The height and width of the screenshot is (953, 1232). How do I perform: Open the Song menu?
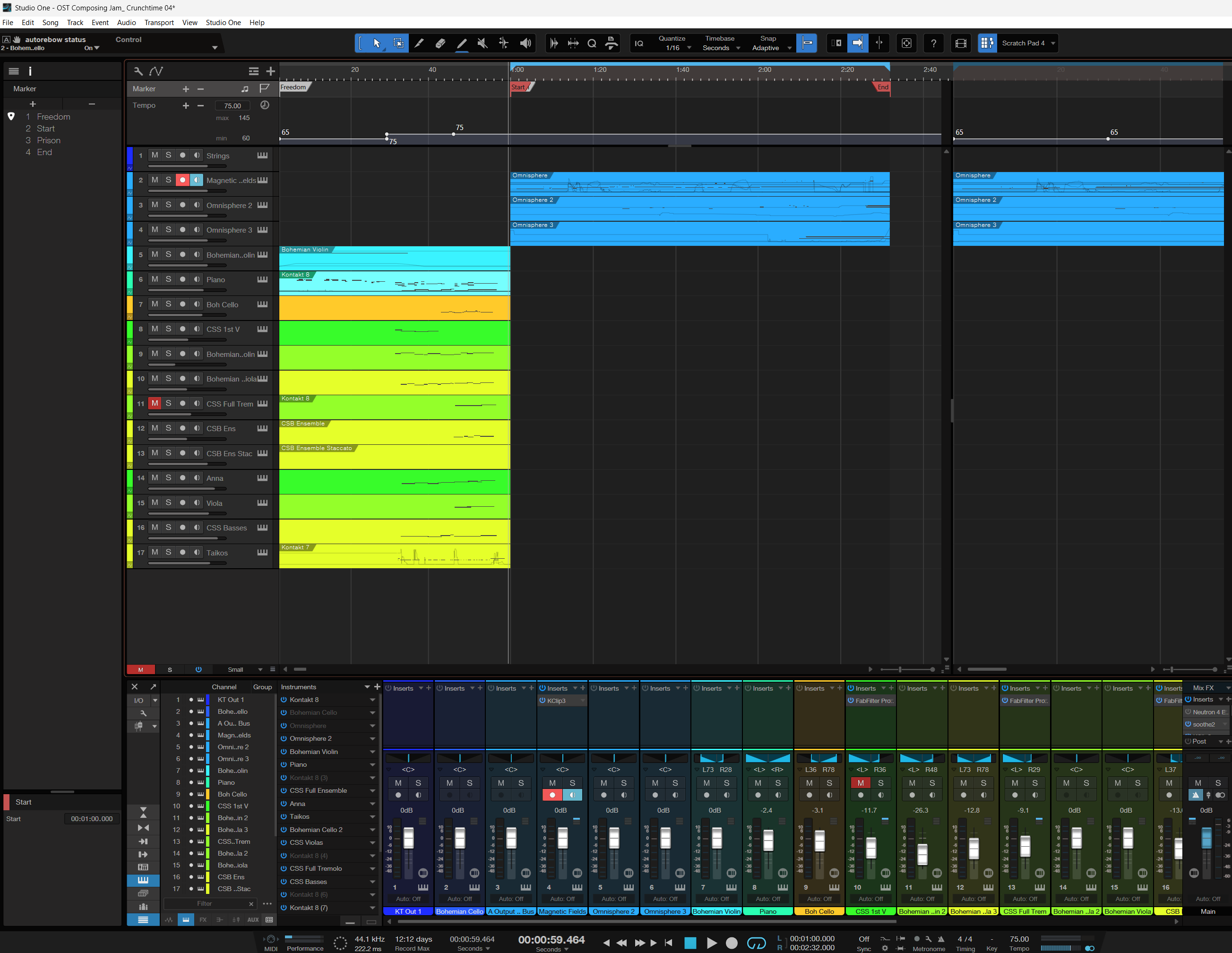coord(50,23)
